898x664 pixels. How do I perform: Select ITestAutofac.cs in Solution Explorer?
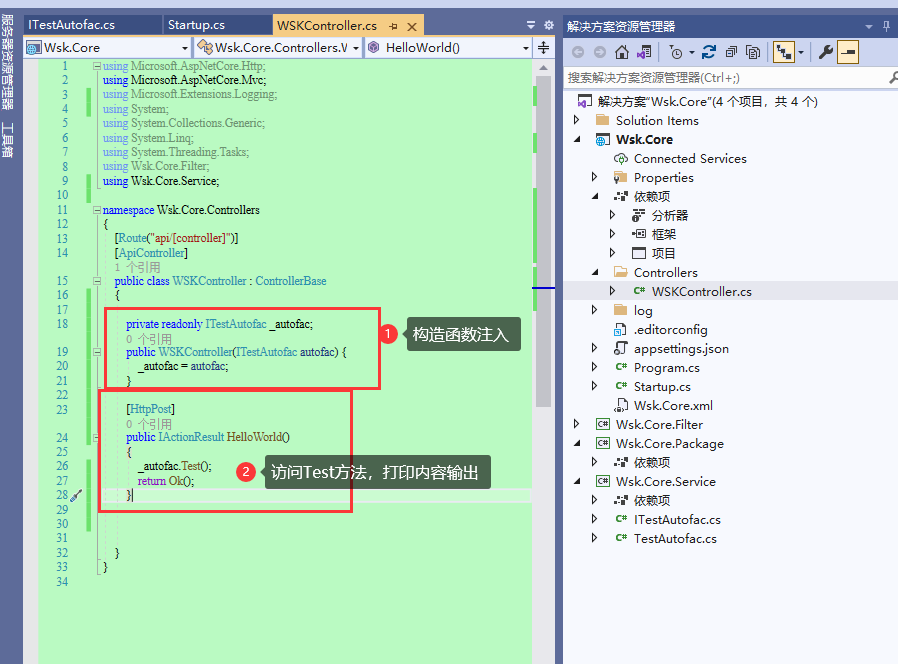tap(677, 520)
